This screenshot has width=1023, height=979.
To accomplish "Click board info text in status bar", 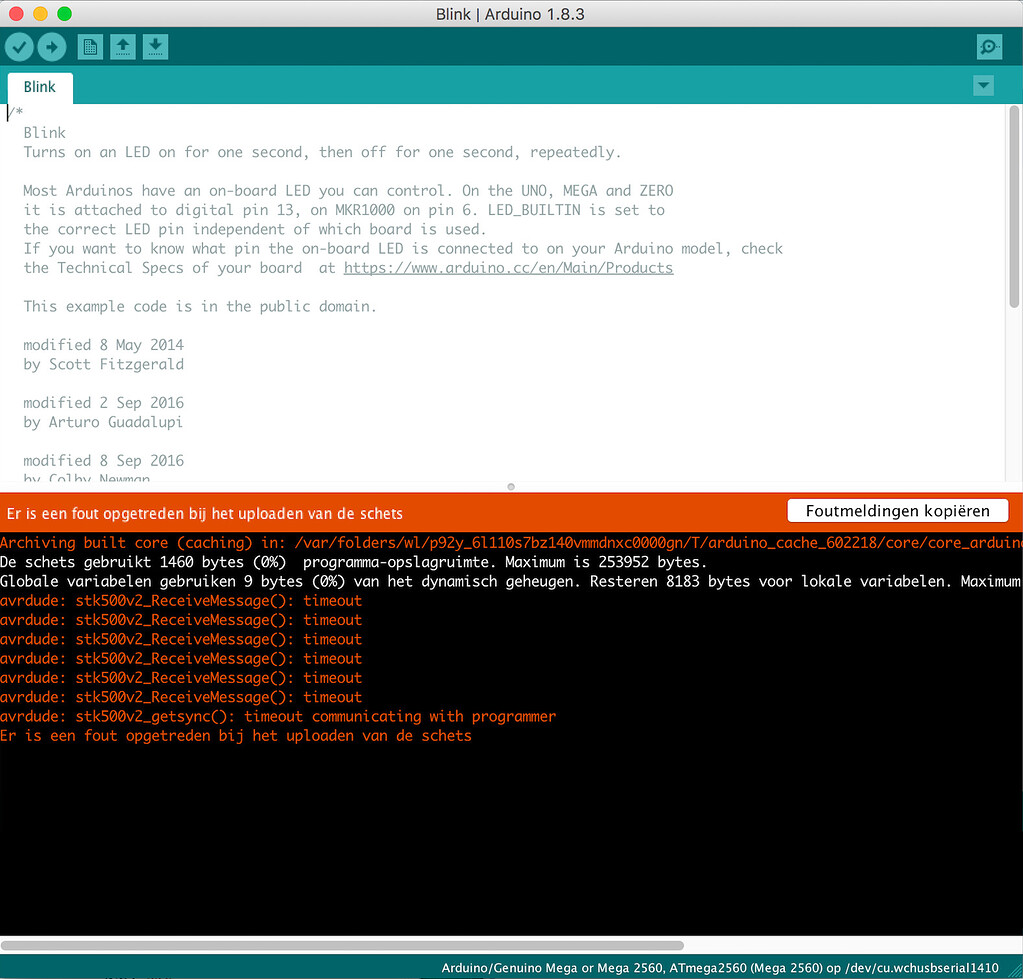I will pyautogui.click(x=720, y=968).
